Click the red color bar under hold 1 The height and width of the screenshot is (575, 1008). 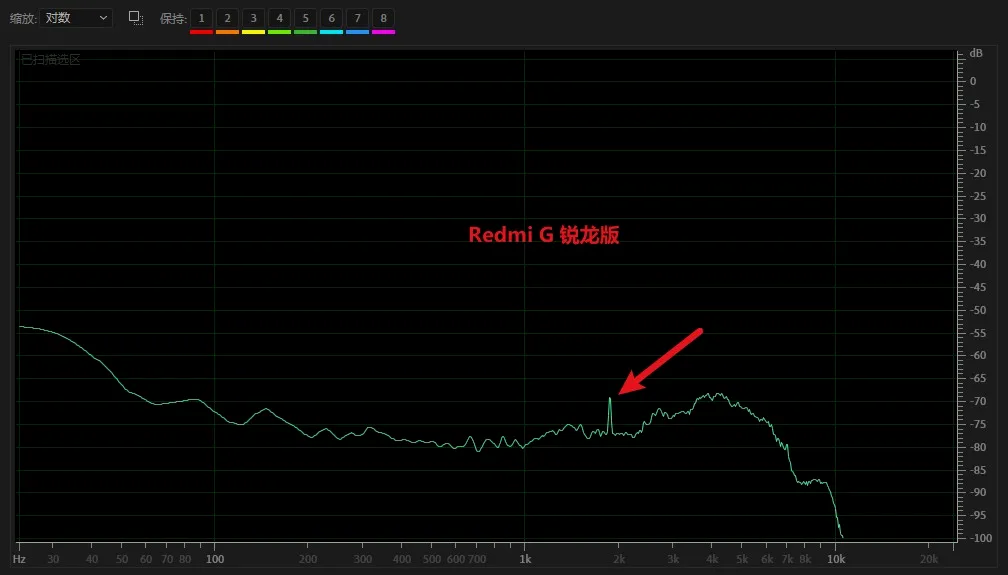click(201, 32)
